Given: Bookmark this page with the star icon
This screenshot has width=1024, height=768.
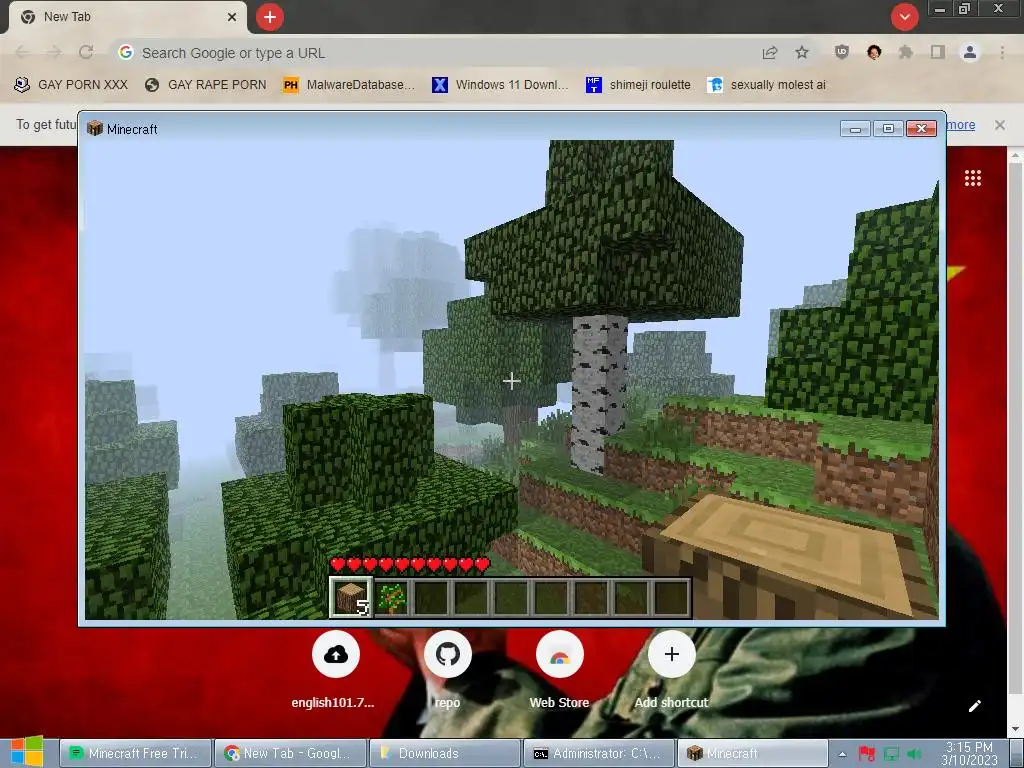Looking at the screenshot, I should coord(802,52).
